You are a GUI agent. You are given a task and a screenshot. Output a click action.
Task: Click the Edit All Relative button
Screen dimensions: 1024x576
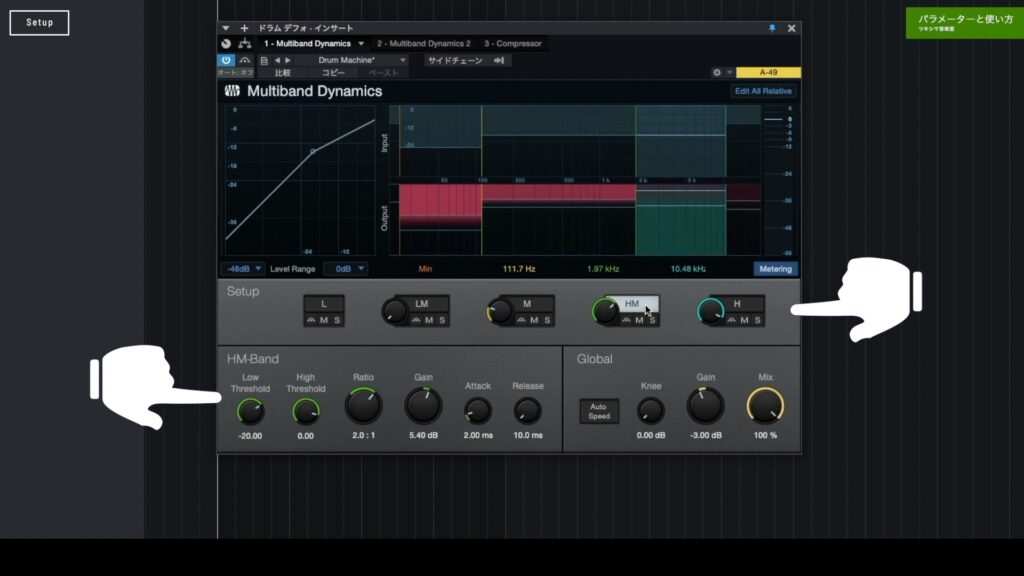click(x=763, y=91)
